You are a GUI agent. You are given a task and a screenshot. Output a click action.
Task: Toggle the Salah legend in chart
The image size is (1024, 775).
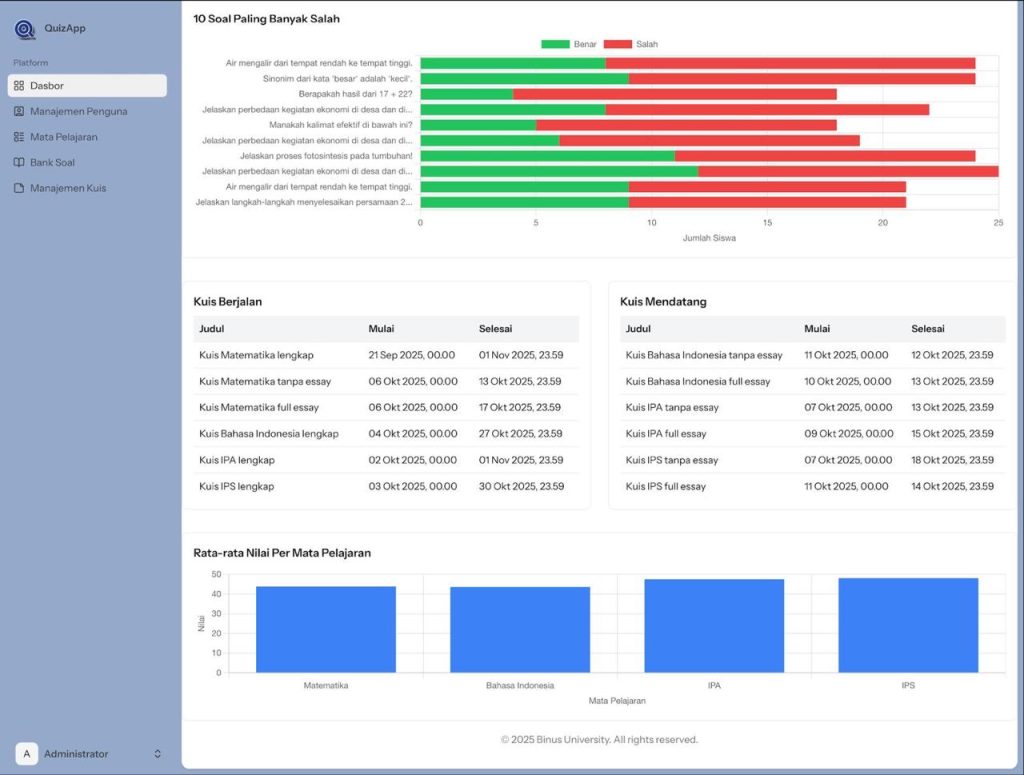631,44
